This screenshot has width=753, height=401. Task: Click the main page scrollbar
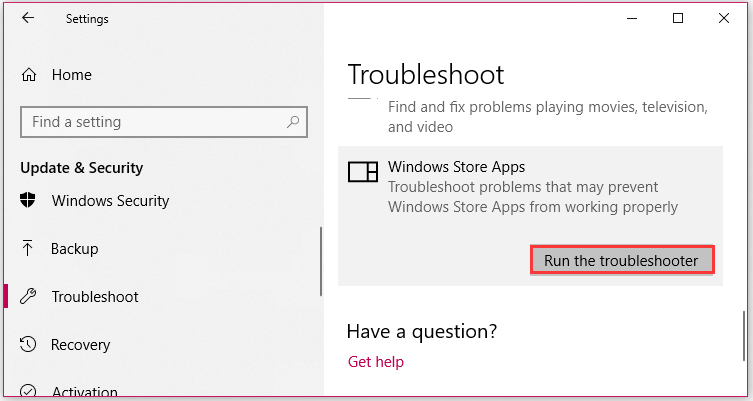(744, 335)
